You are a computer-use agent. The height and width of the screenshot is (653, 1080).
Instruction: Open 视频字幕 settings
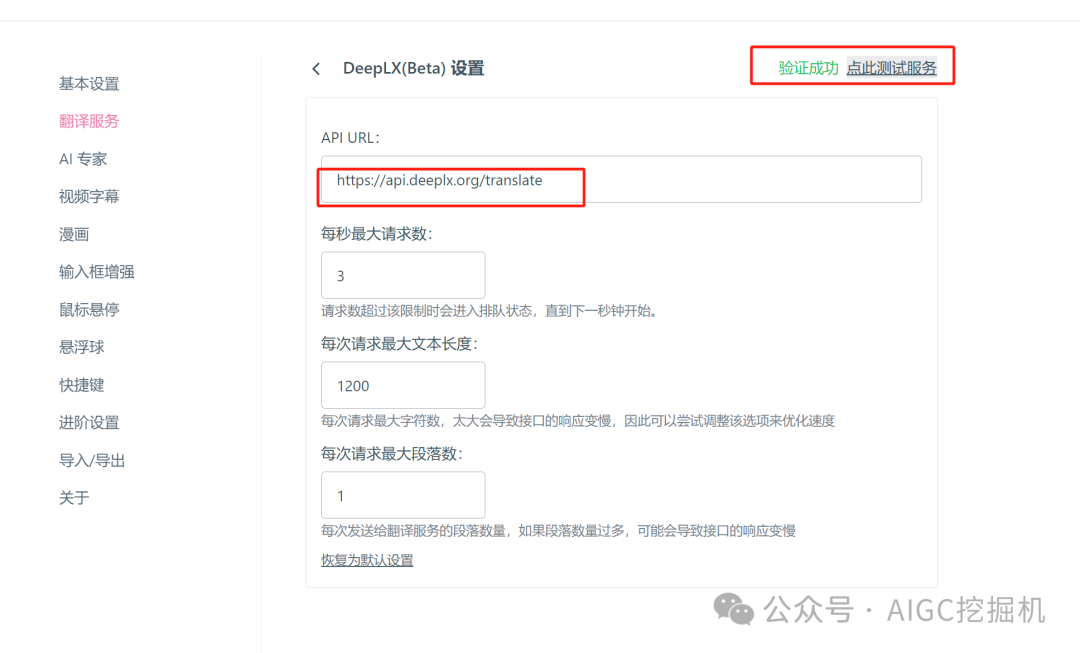coord(90,196)
